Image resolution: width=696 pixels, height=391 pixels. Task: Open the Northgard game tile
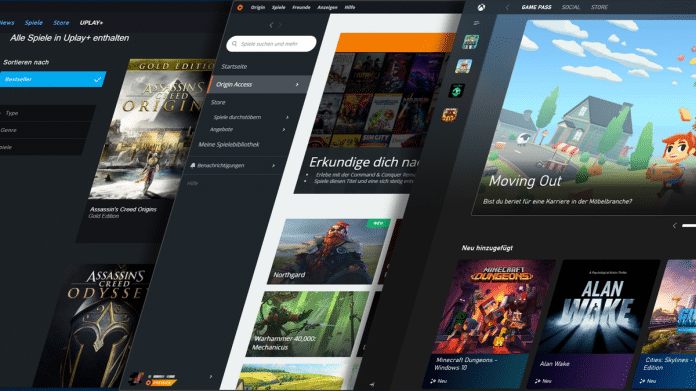330,252
